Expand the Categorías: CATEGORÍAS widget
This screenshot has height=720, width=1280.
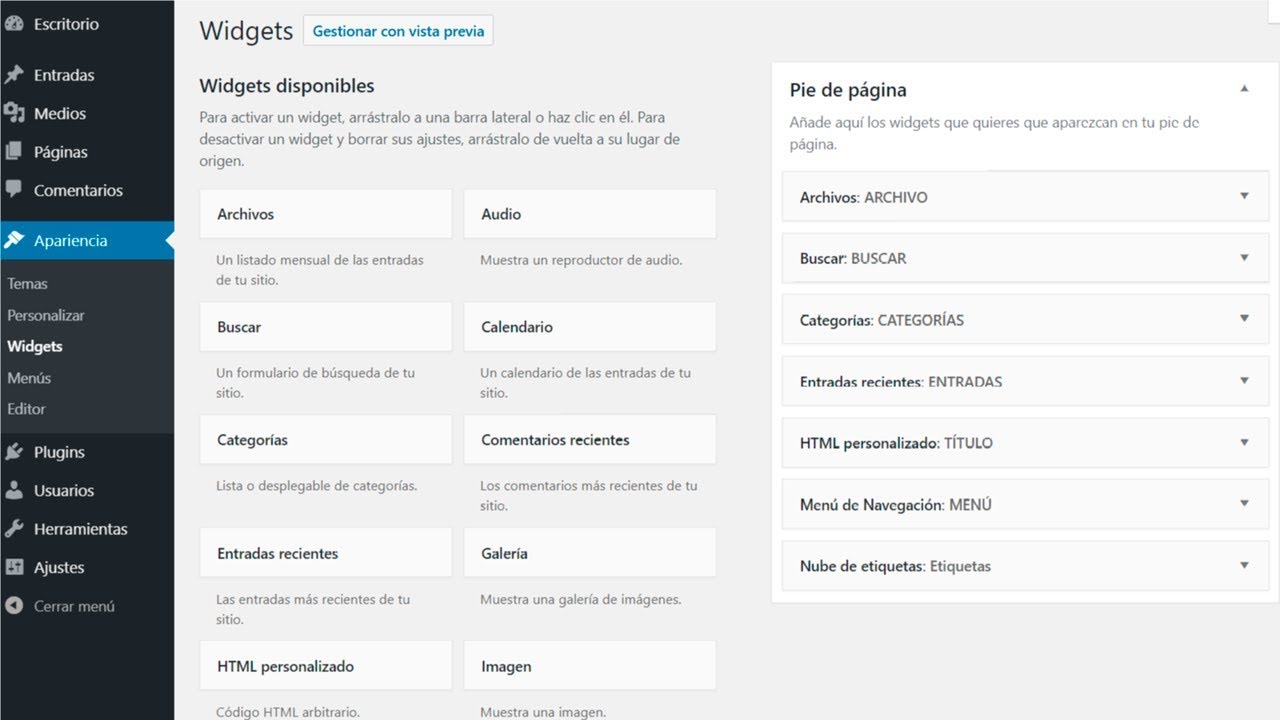1244,319
